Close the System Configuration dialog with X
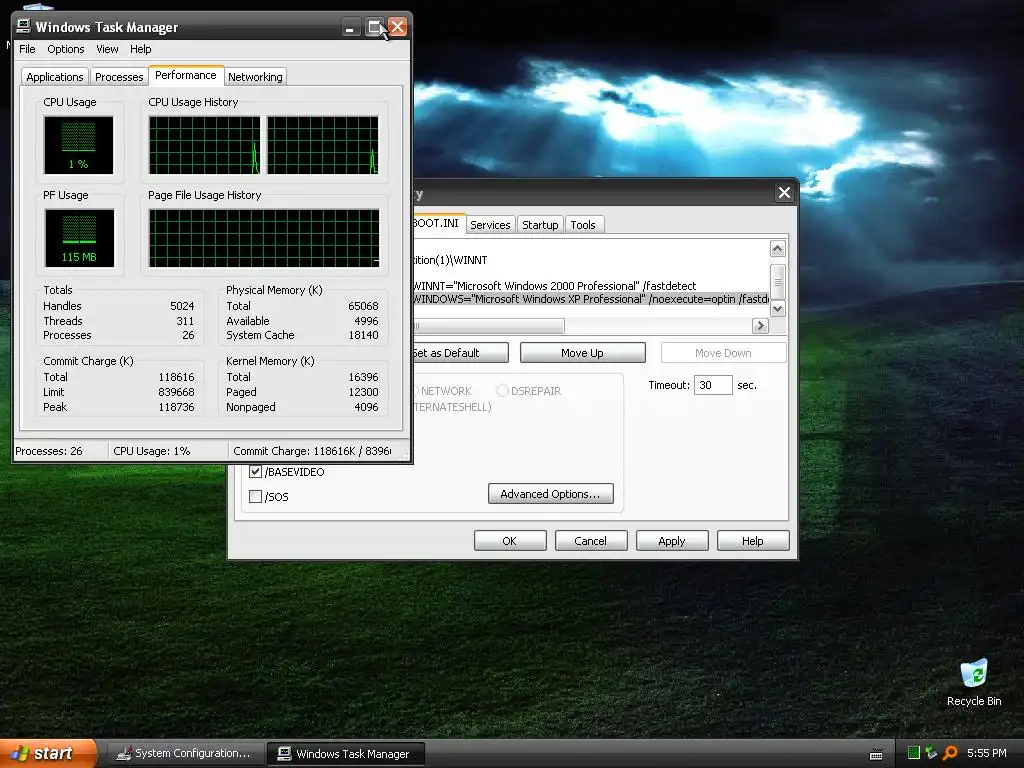 click(x=784, y=193)
